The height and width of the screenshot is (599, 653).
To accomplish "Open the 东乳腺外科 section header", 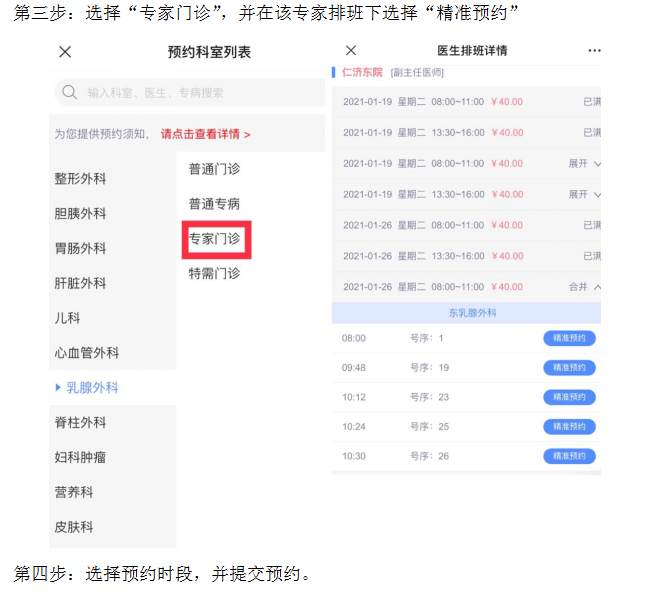I will tap(466, 313).
